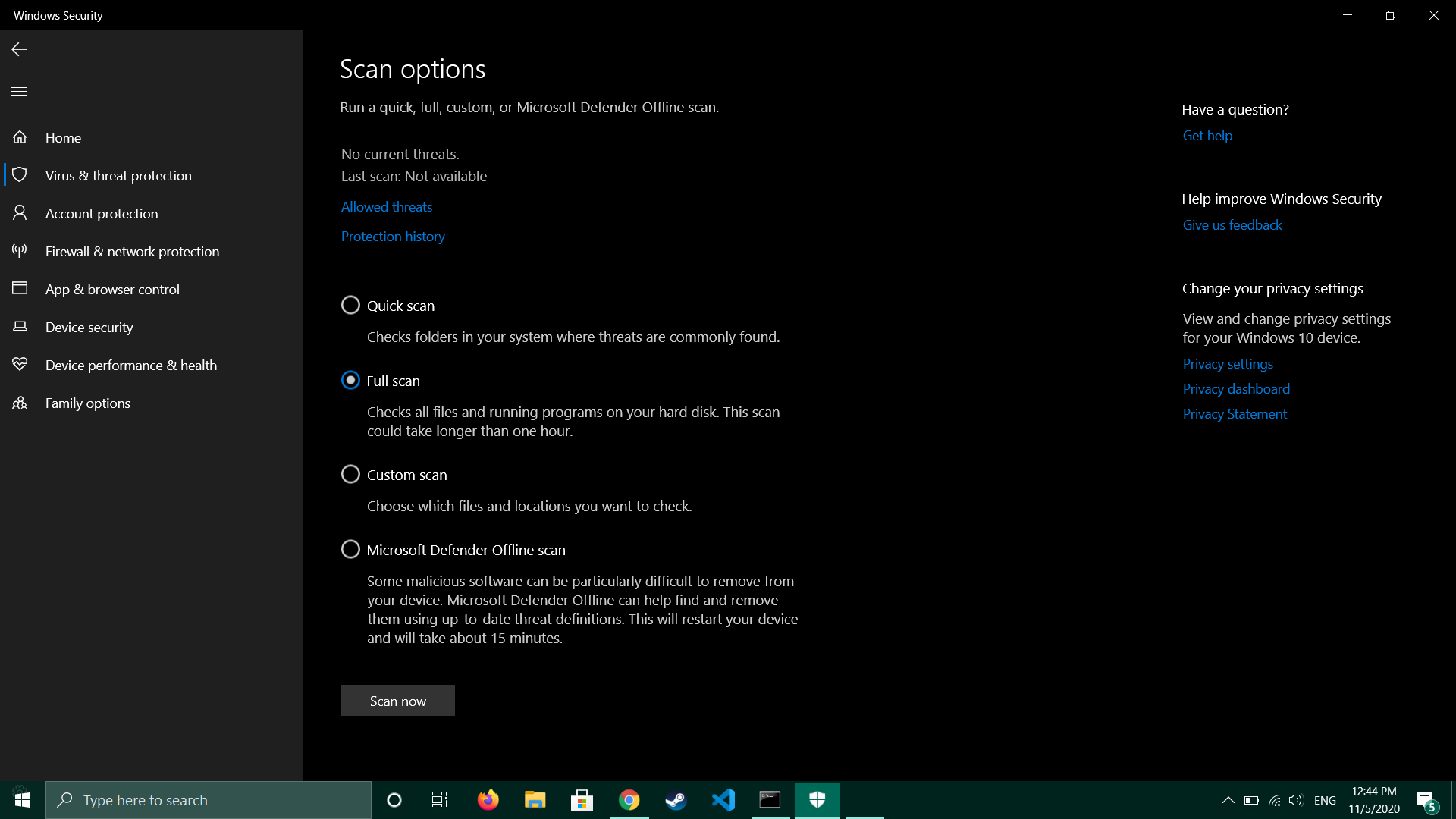The height and width of the screenshot is (819, 1456).
Task: Launch Firefox from the taskbar
Action: point(488,800)
